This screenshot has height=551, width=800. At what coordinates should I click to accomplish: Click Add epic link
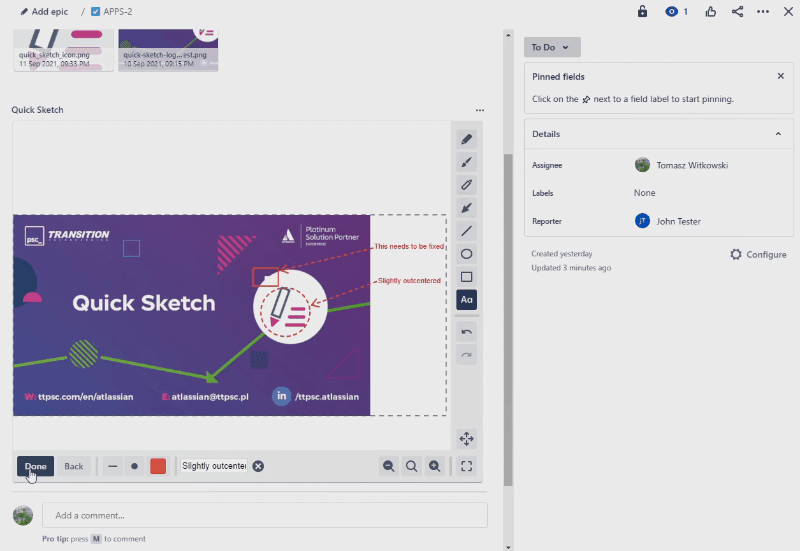(44, 11)
